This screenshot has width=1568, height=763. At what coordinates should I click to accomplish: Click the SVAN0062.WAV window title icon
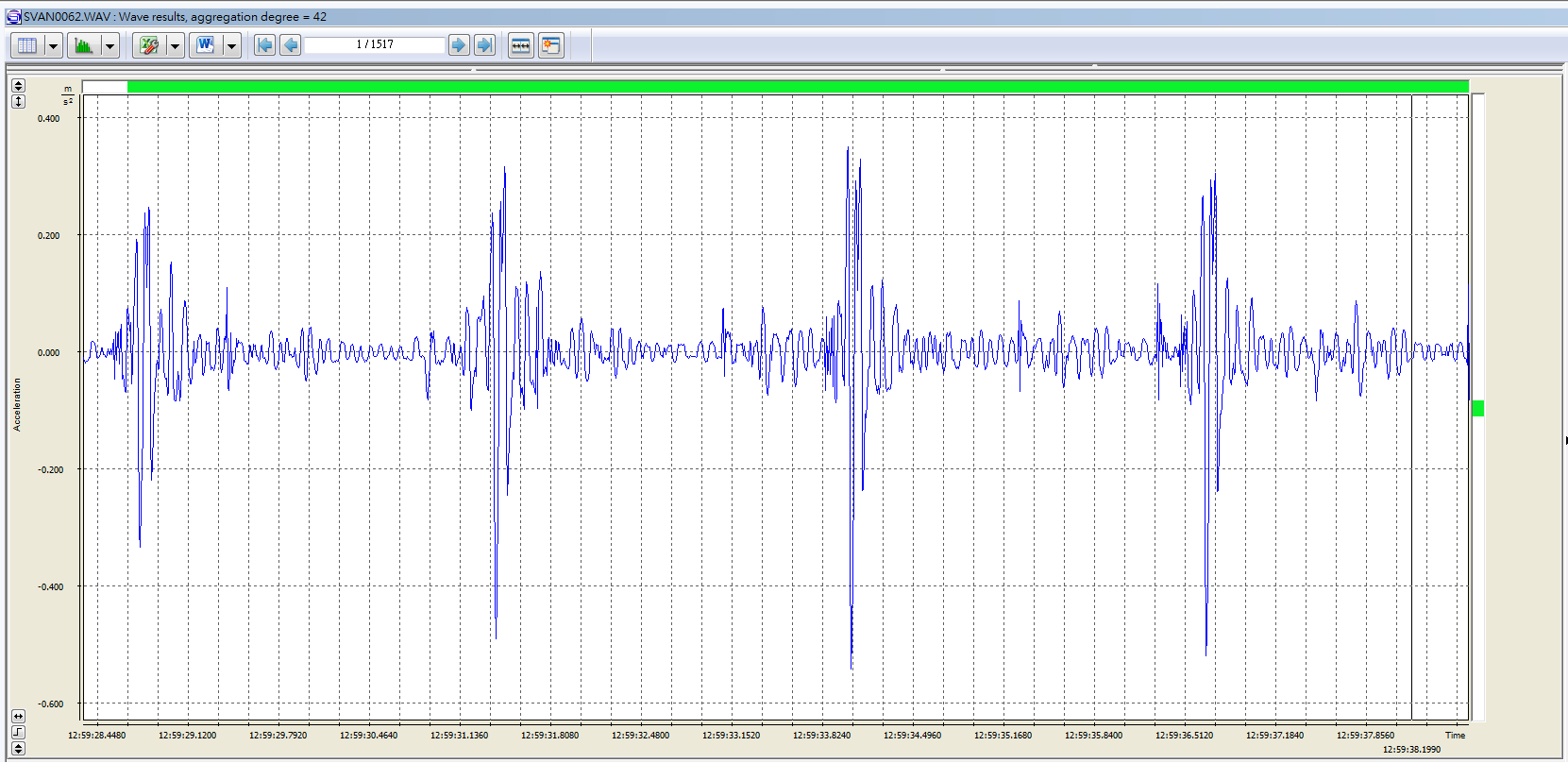point(13,17)
